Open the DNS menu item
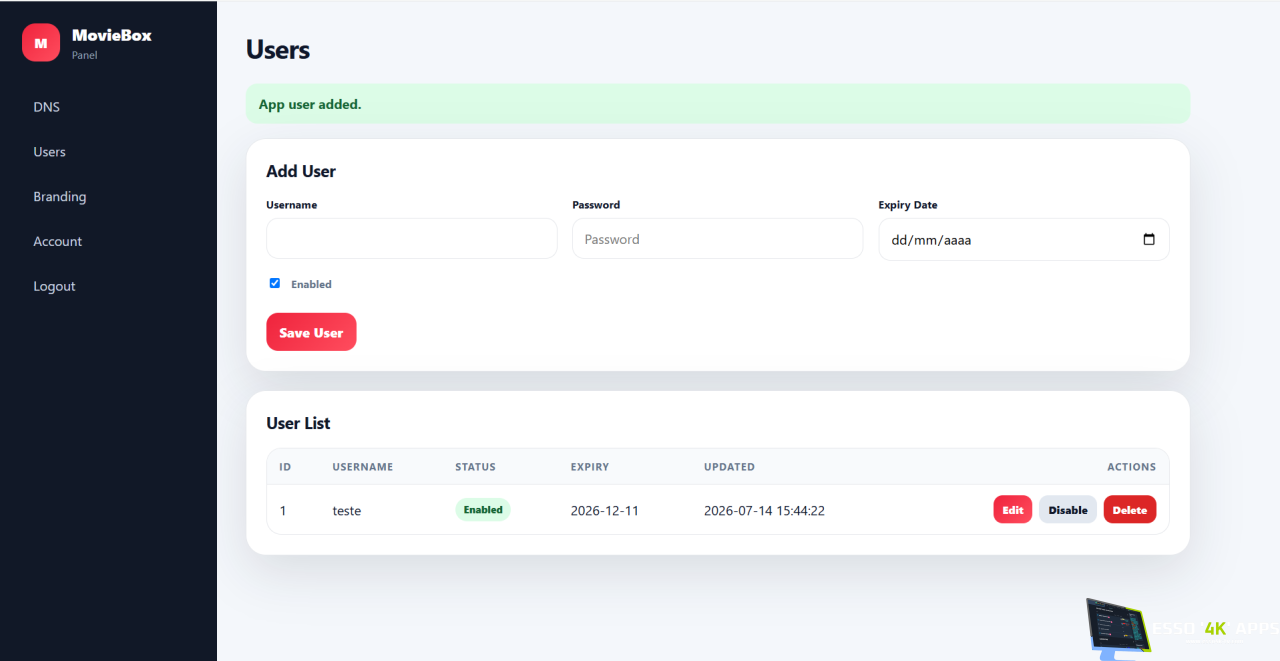Viewport: 1280px width, 661px height. click(x=47, y=107)
